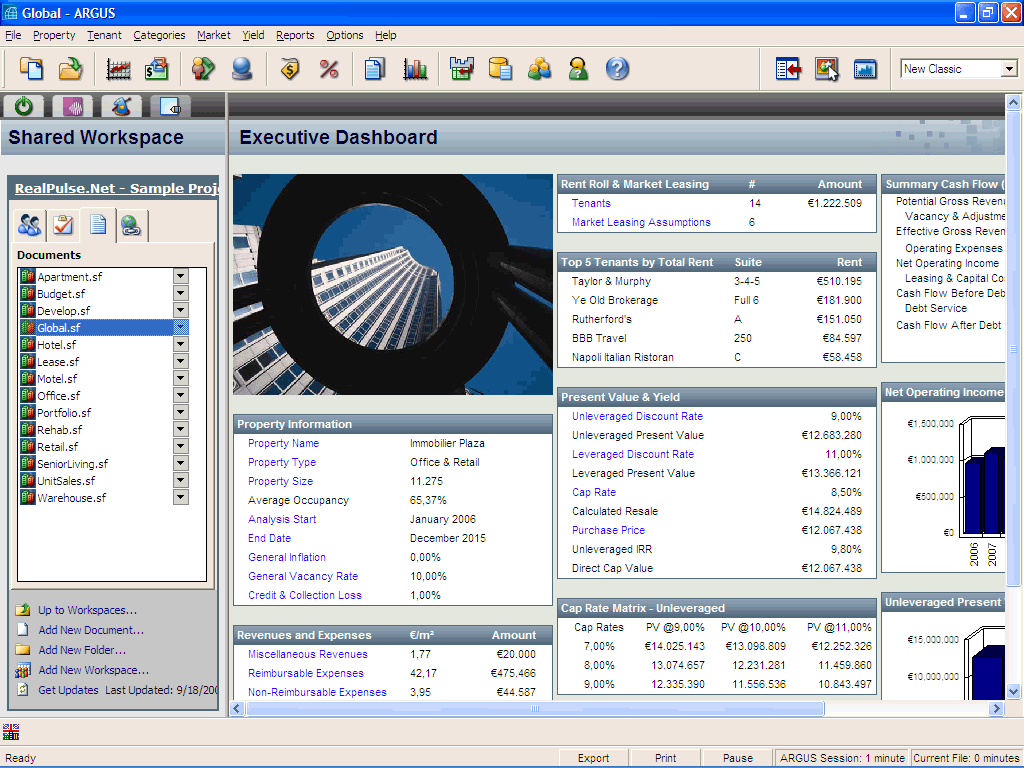Viewport: 1024px width, 768px height.
Task: Click the Up to Workspaces link
Action: (88, 610)
